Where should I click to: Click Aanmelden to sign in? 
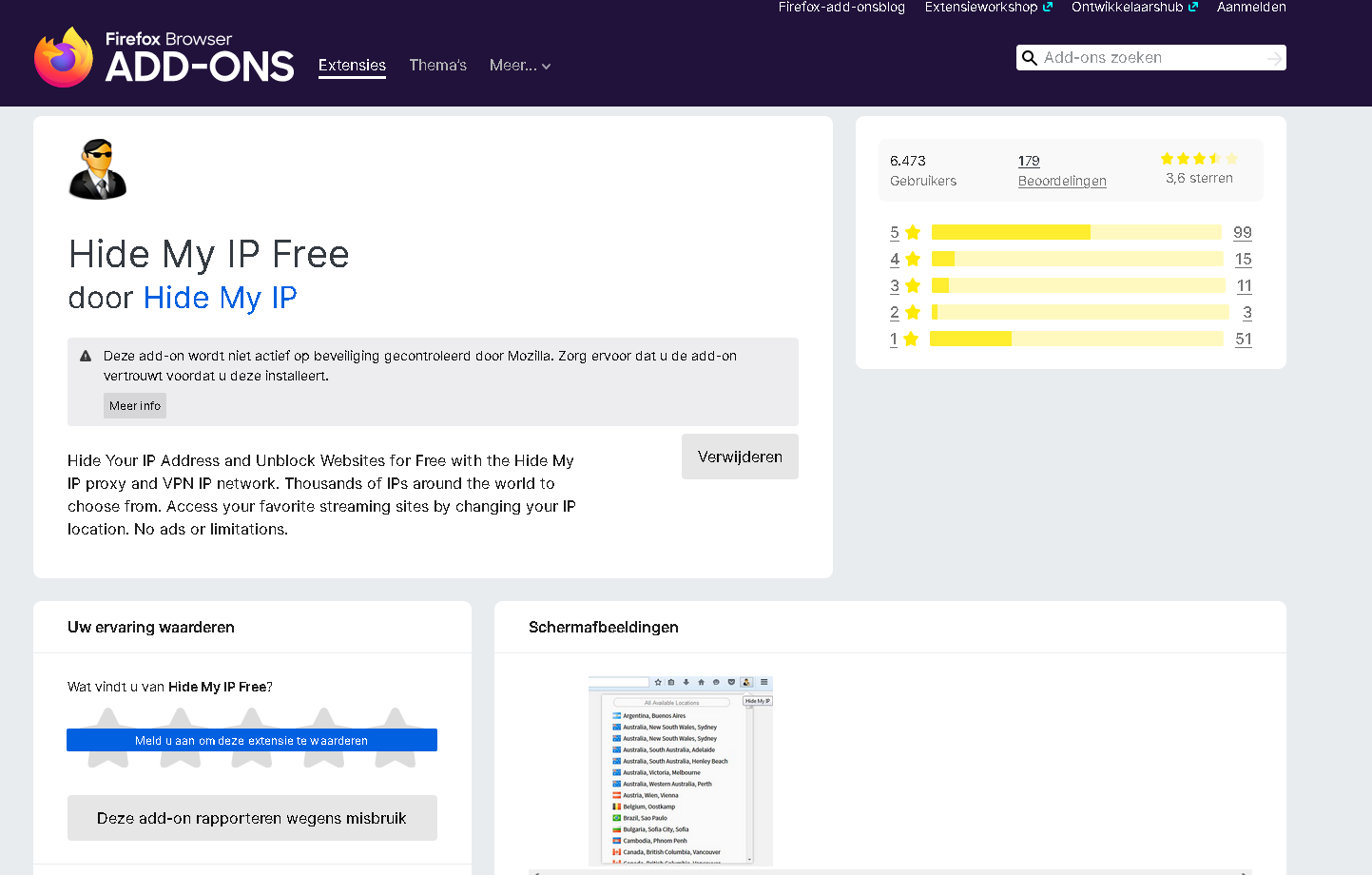pyautogui.click(x=1251, y=8)
